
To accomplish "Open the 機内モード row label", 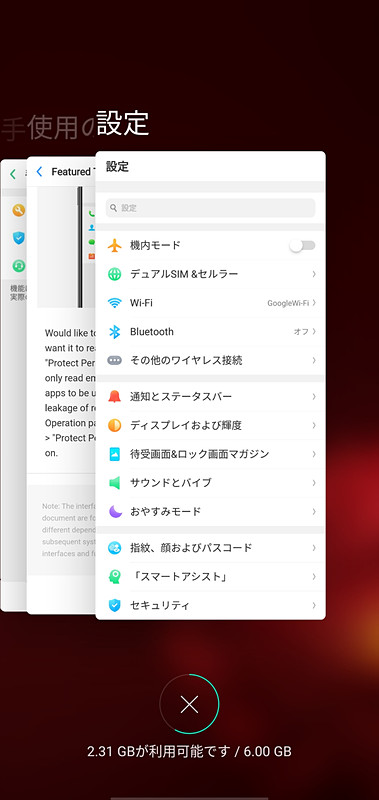I will [x=155, y=245].
